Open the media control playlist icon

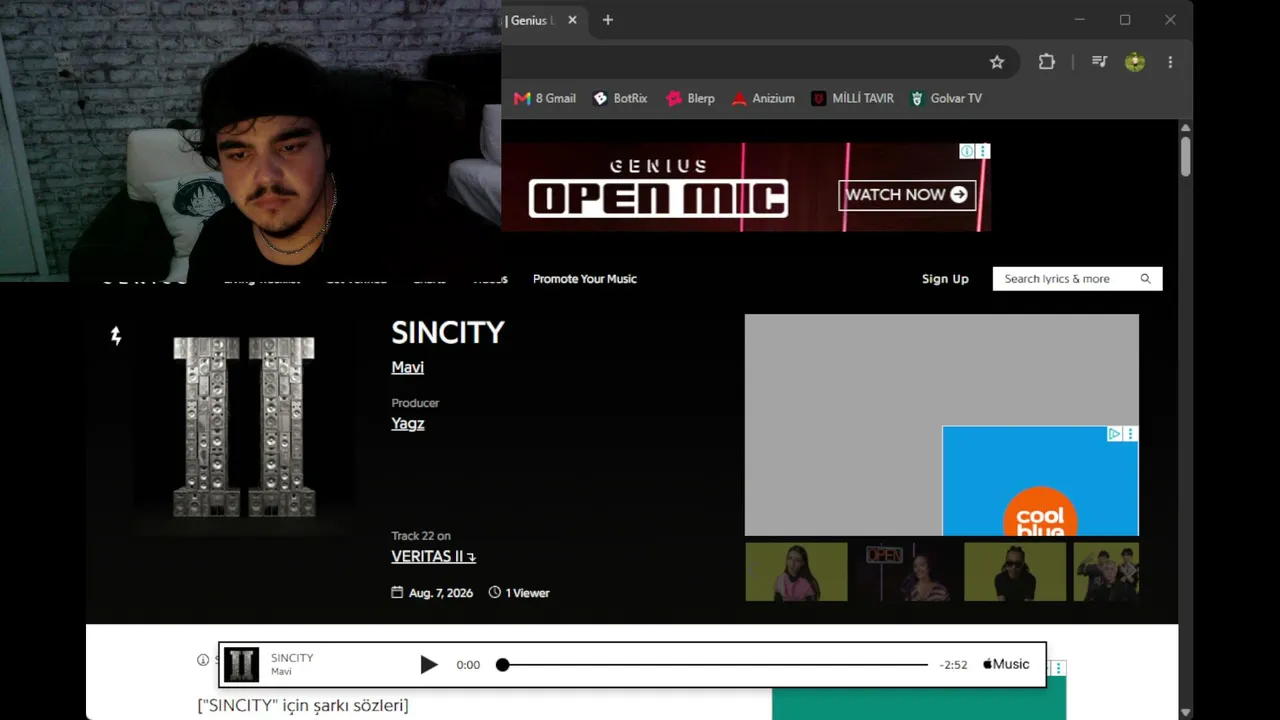point(1099,62)
